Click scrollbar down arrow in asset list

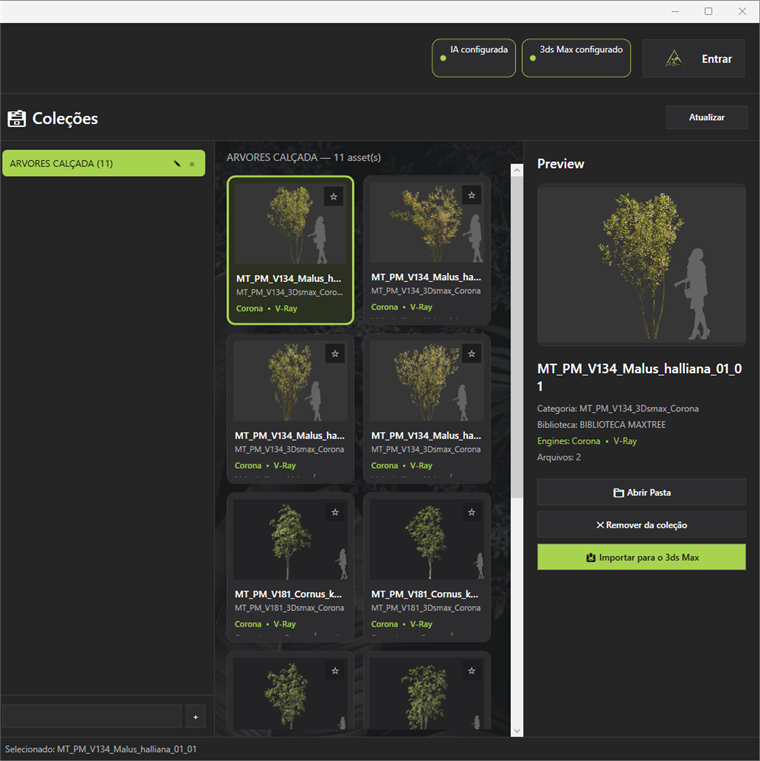[x=517, y=730]
